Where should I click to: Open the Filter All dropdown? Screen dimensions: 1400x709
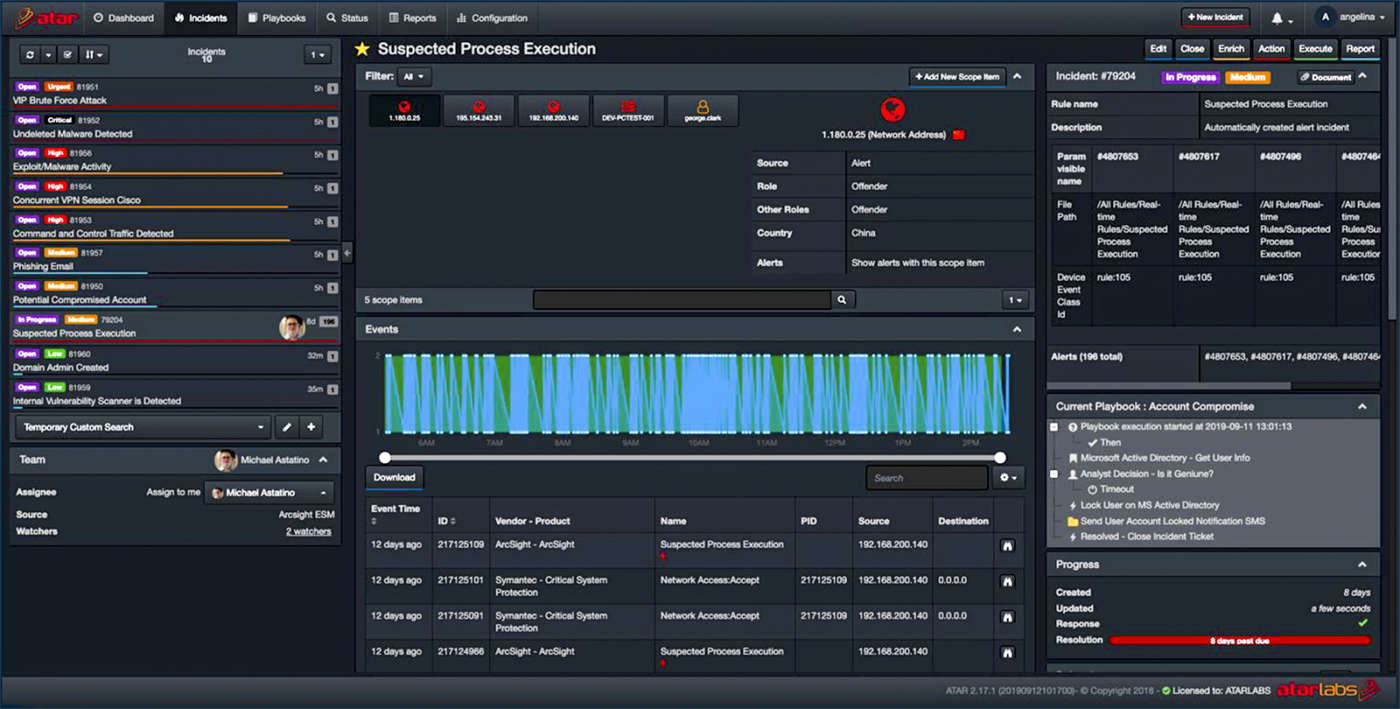coord(413,77)
